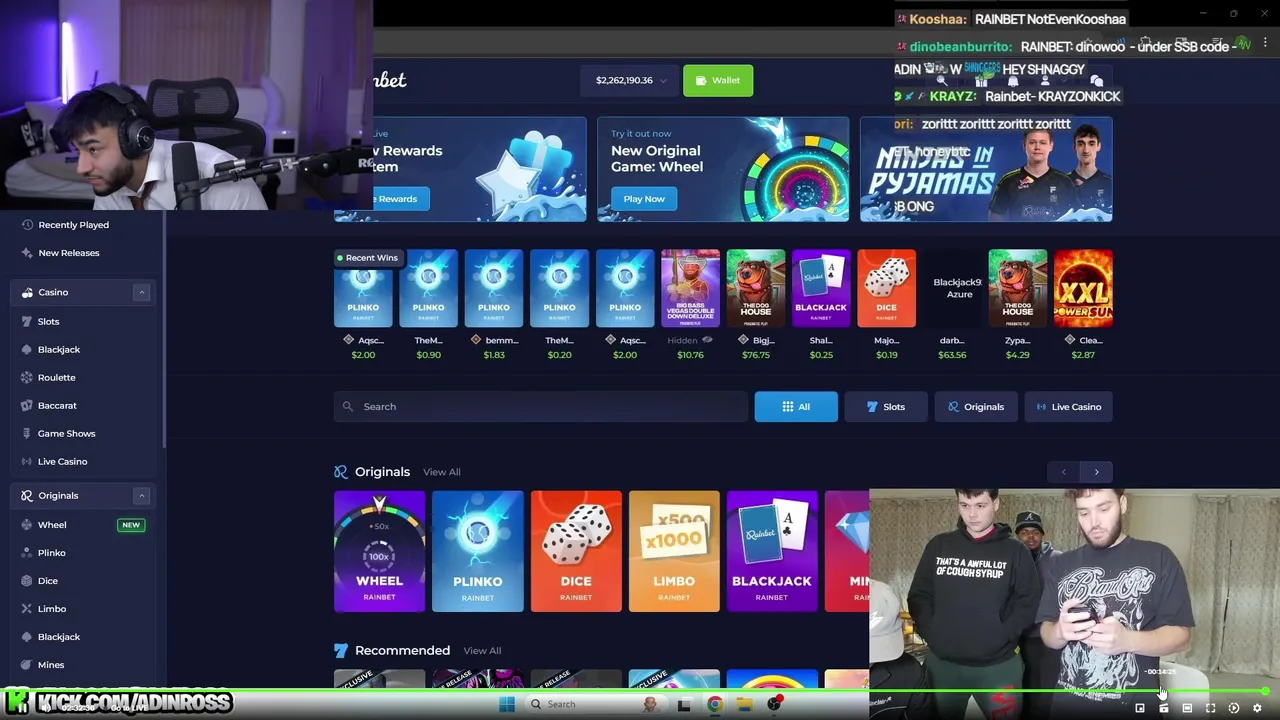Click the game search field

click(x=540, y=407)
